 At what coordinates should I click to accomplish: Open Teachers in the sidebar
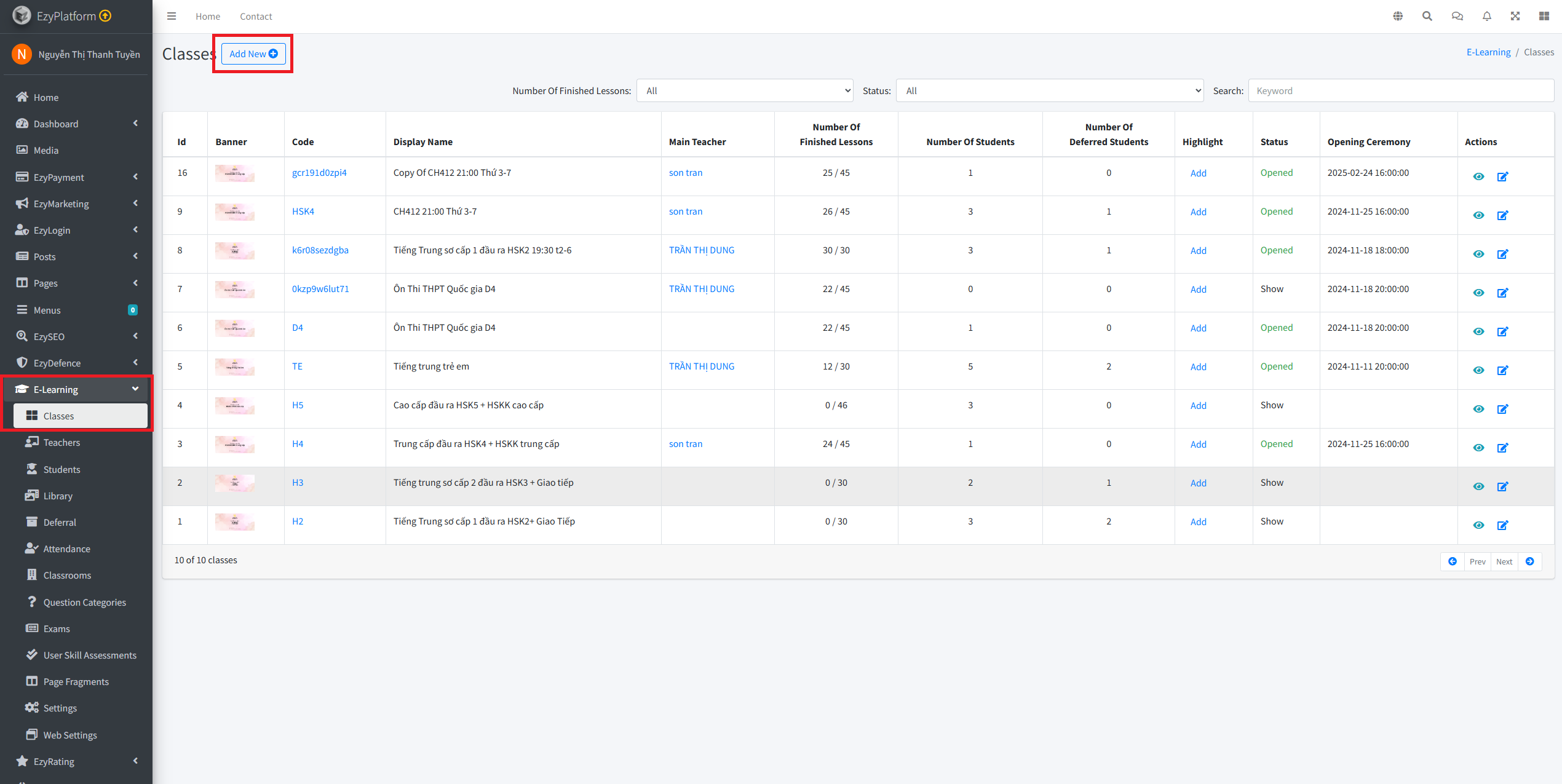(61, 443)
